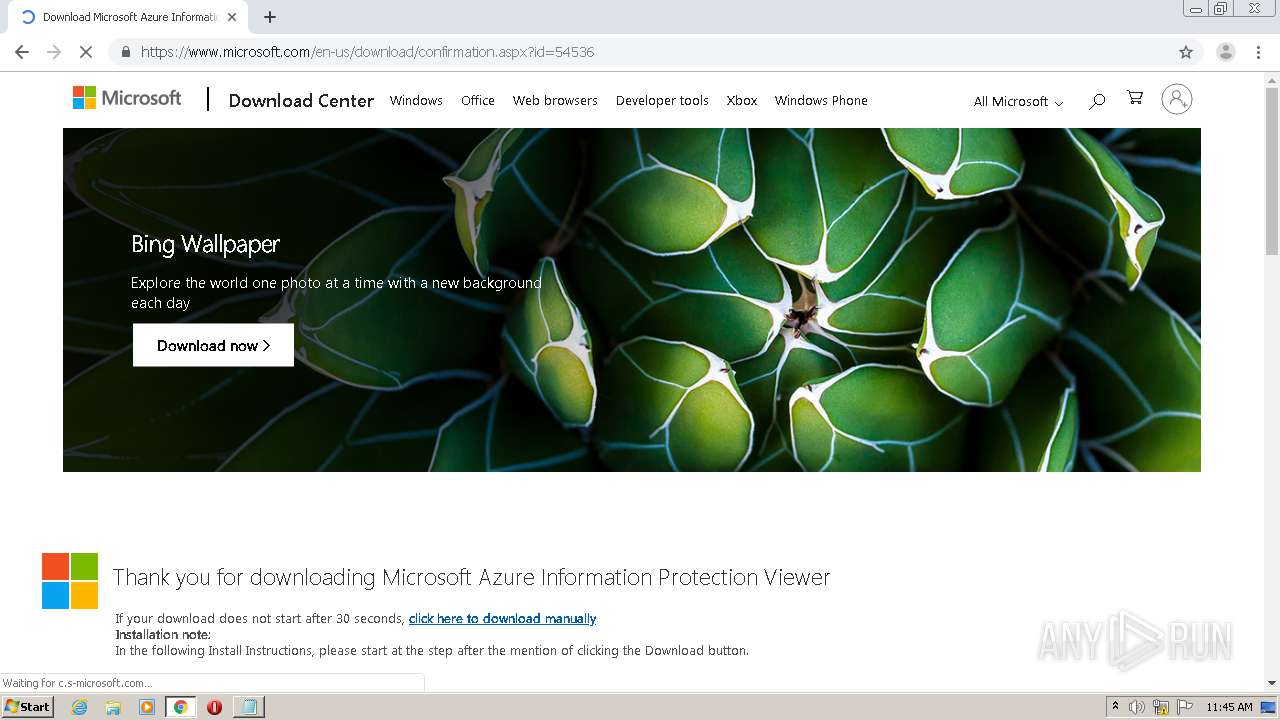Open the volume speaker tray icon
The width and height of the screenshot is (1280, 720).
[x=1136, y=707]
